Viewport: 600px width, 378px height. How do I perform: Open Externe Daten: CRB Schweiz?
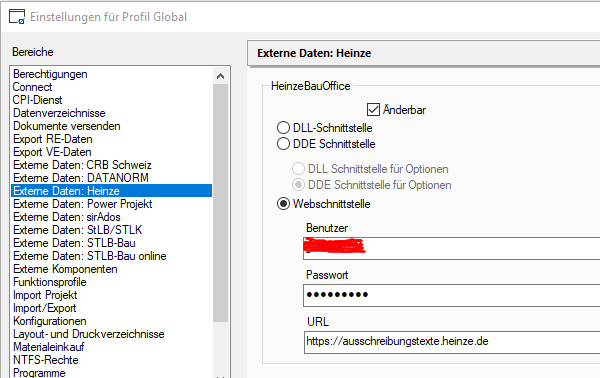click(111, 165)
